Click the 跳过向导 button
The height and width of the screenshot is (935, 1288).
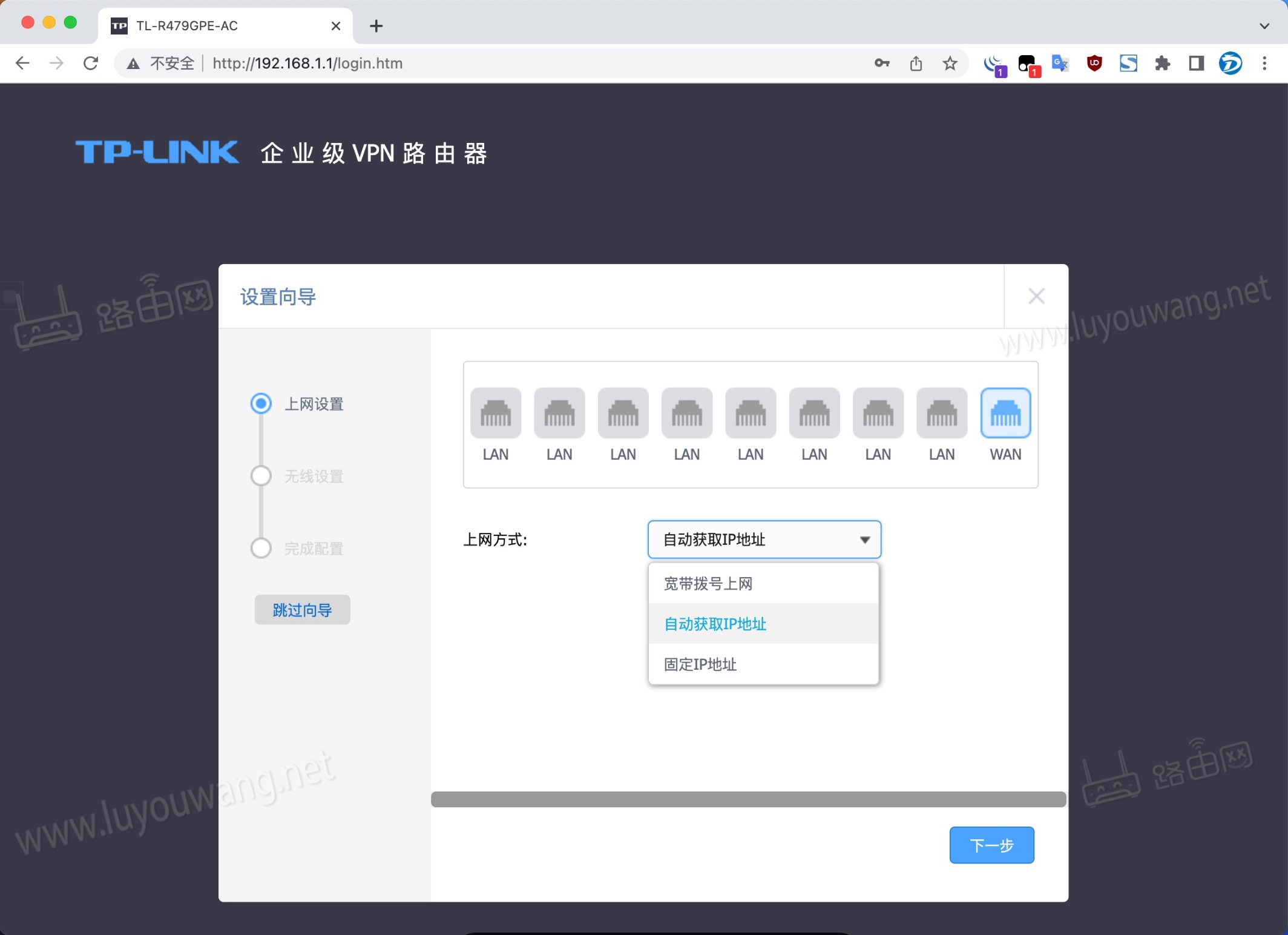[302, 610]
